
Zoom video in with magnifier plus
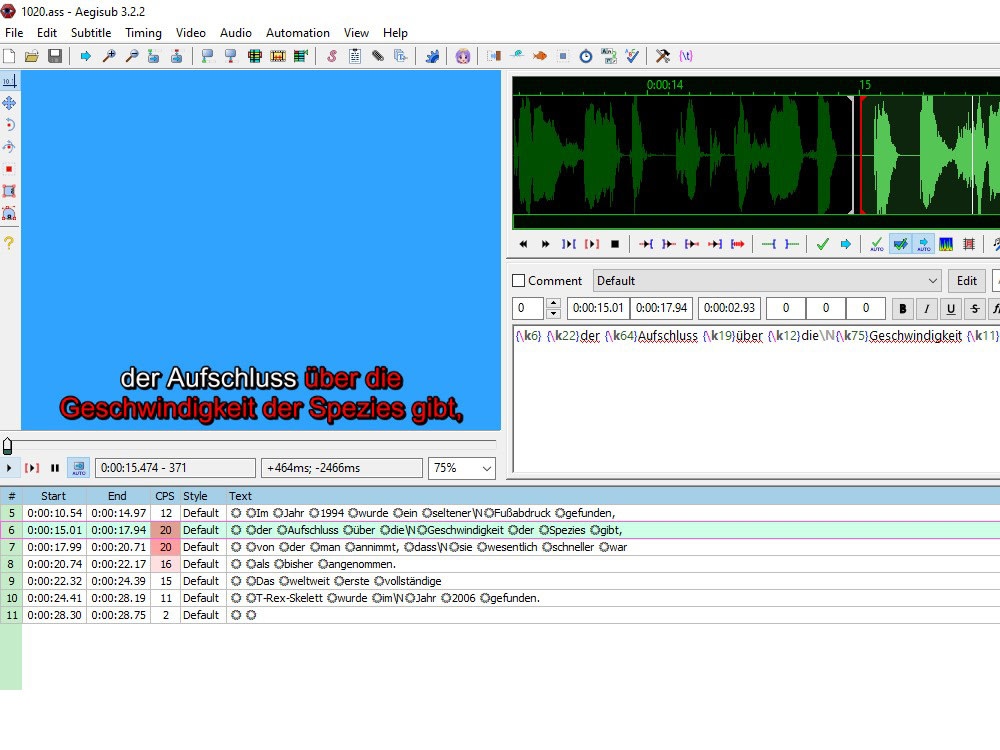[108, 56]
